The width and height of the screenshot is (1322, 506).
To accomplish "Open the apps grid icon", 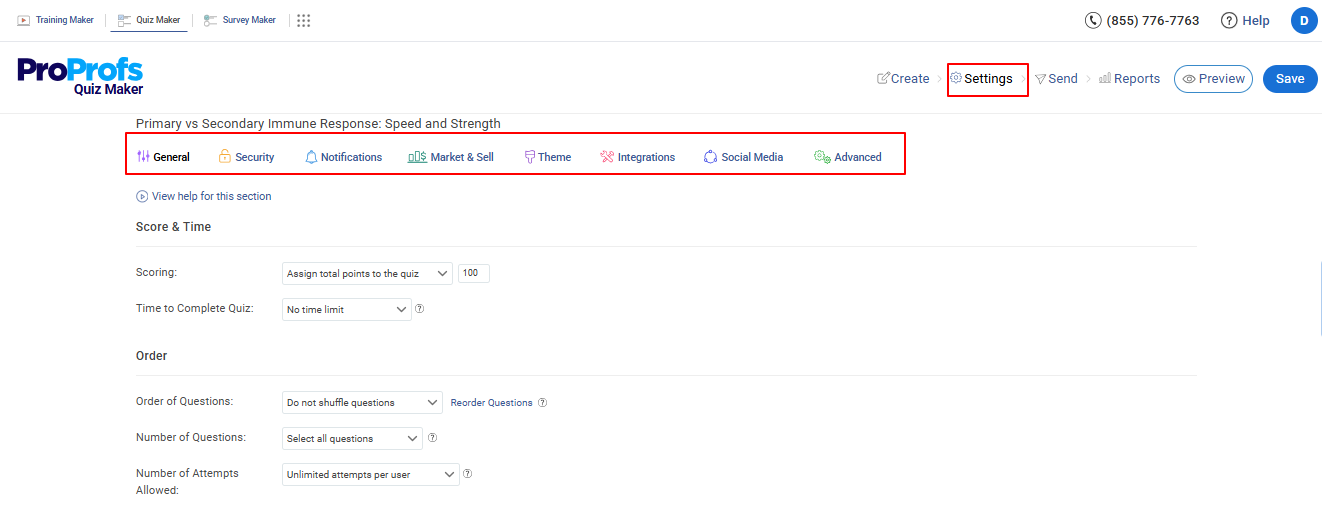I will (304, 20).
